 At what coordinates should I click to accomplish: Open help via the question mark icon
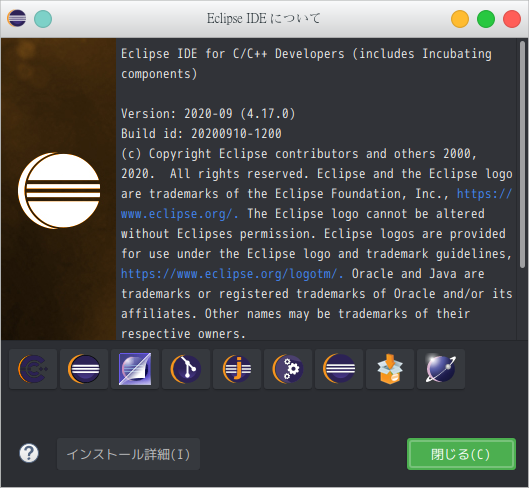(29, 453)
